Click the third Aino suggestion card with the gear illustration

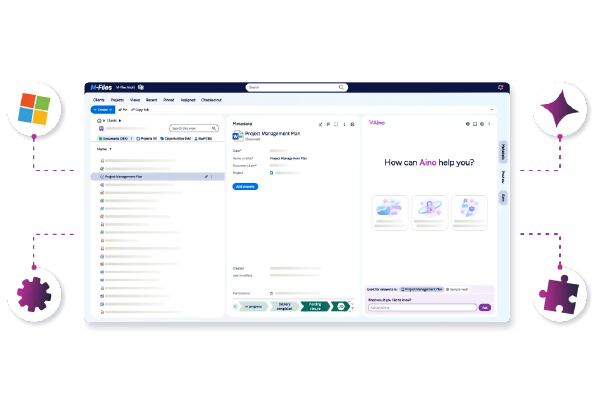tap(470, 213)
